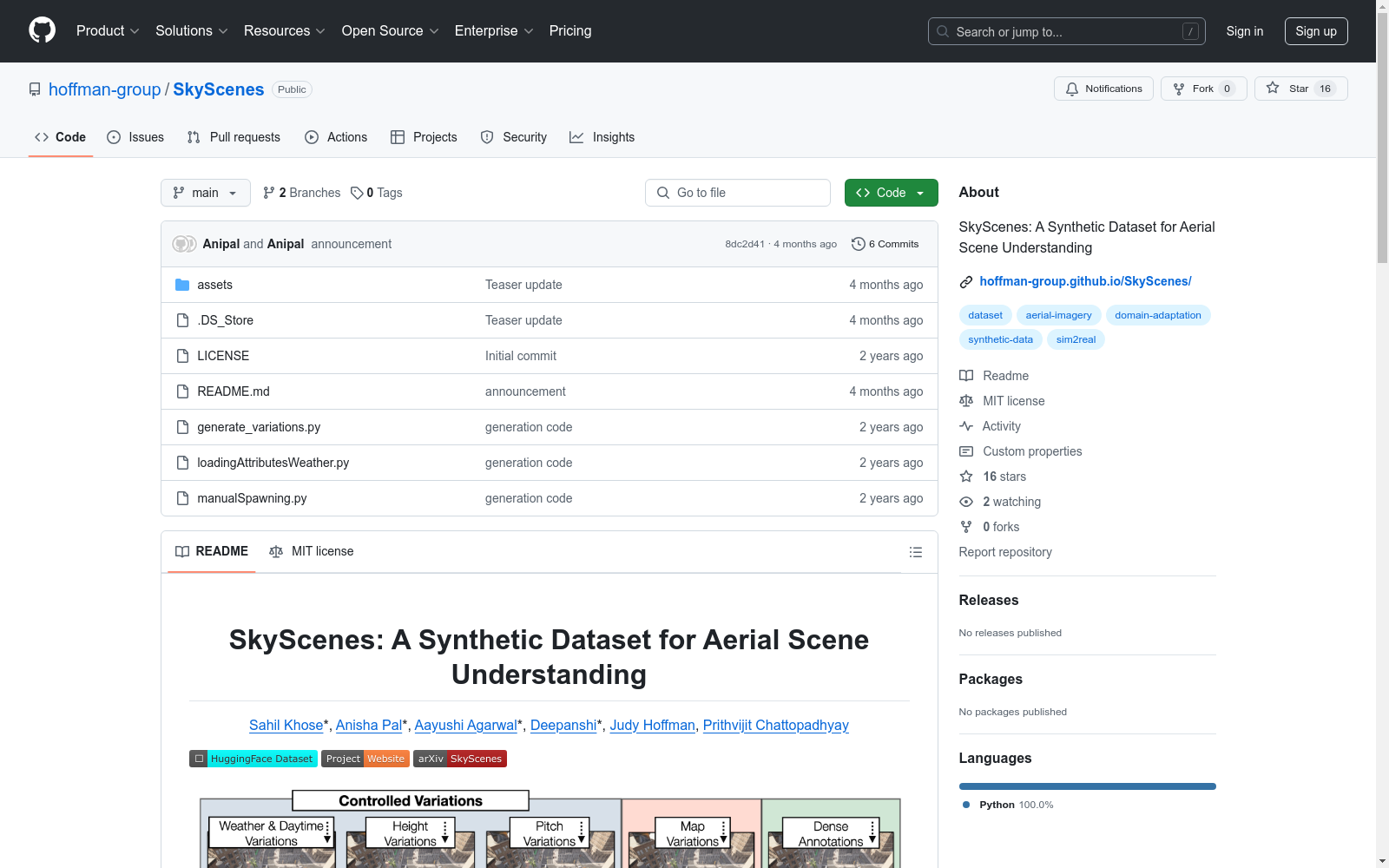
Task: Click the committer avatar icon
Action: point(184,244)
